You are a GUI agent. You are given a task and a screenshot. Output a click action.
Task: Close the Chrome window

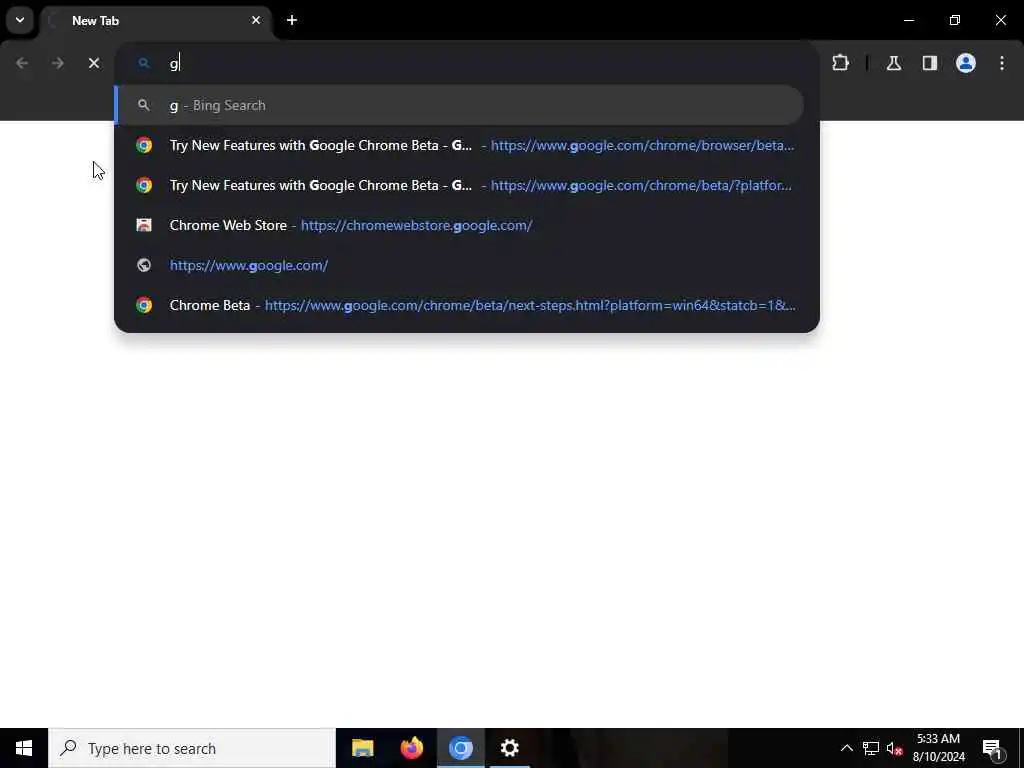pos(1000,20)
